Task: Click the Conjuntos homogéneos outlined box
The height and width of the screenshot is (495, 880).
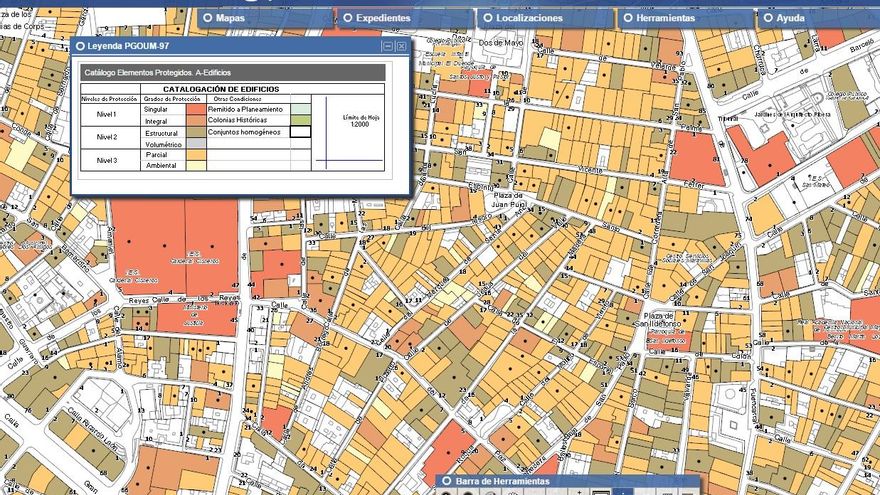Action: (300, 132)
